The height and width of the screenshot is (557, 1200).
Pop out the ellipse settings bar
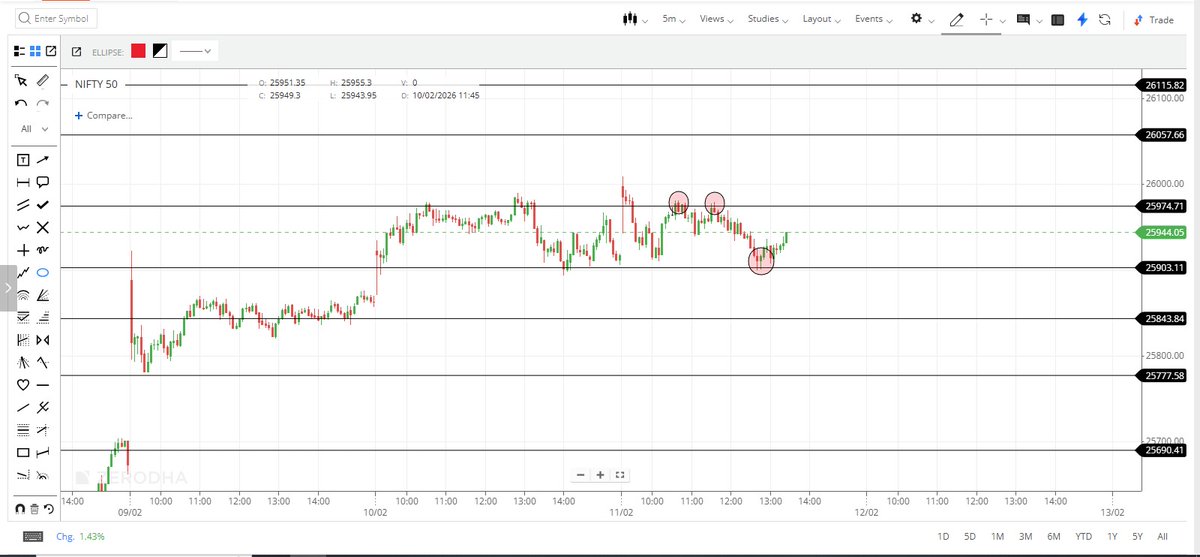pyautogui.click(x=78, y=51)
